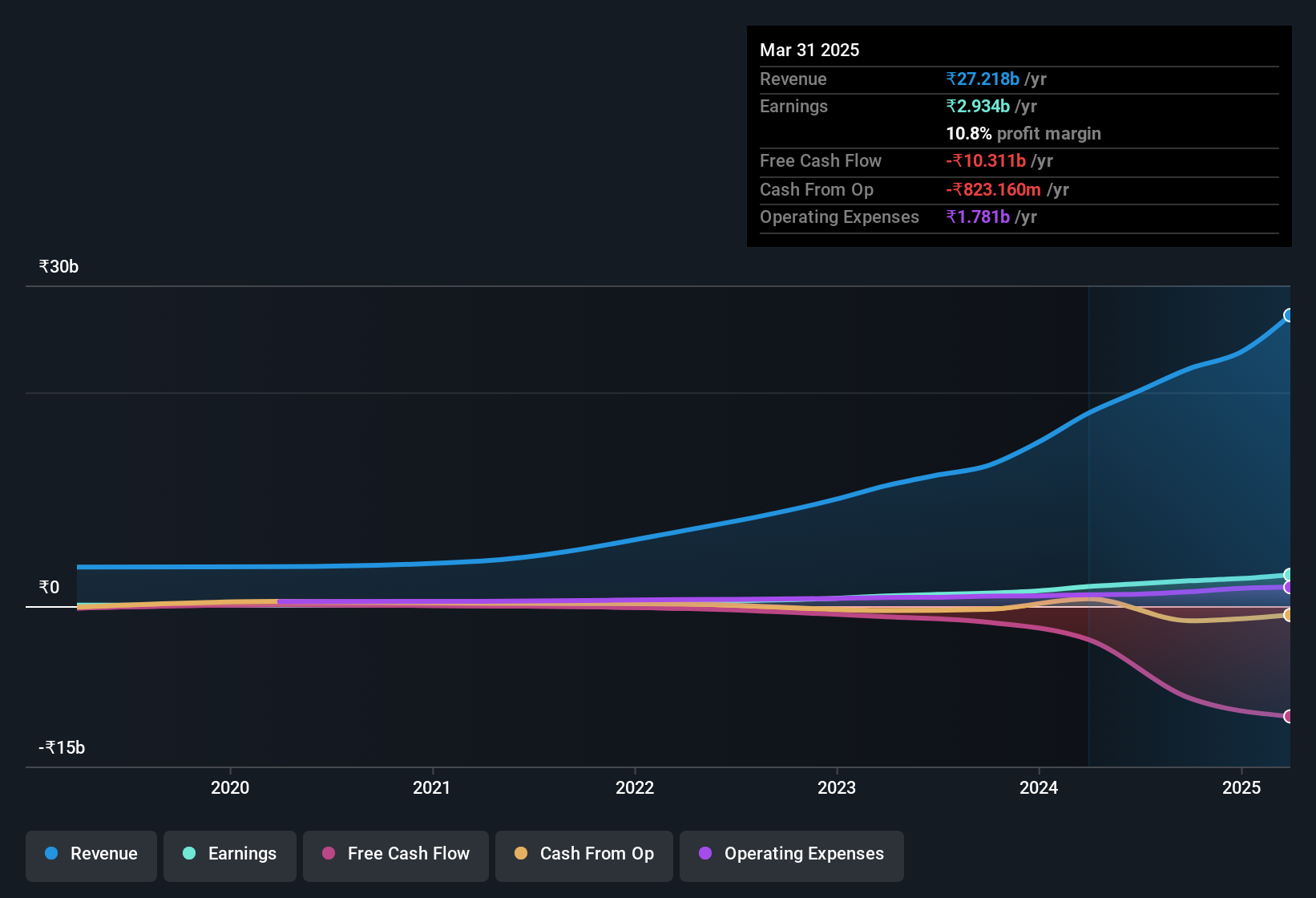
Task: Click the Mar 31 2025 tooltip date
Action: coord(809,50)
